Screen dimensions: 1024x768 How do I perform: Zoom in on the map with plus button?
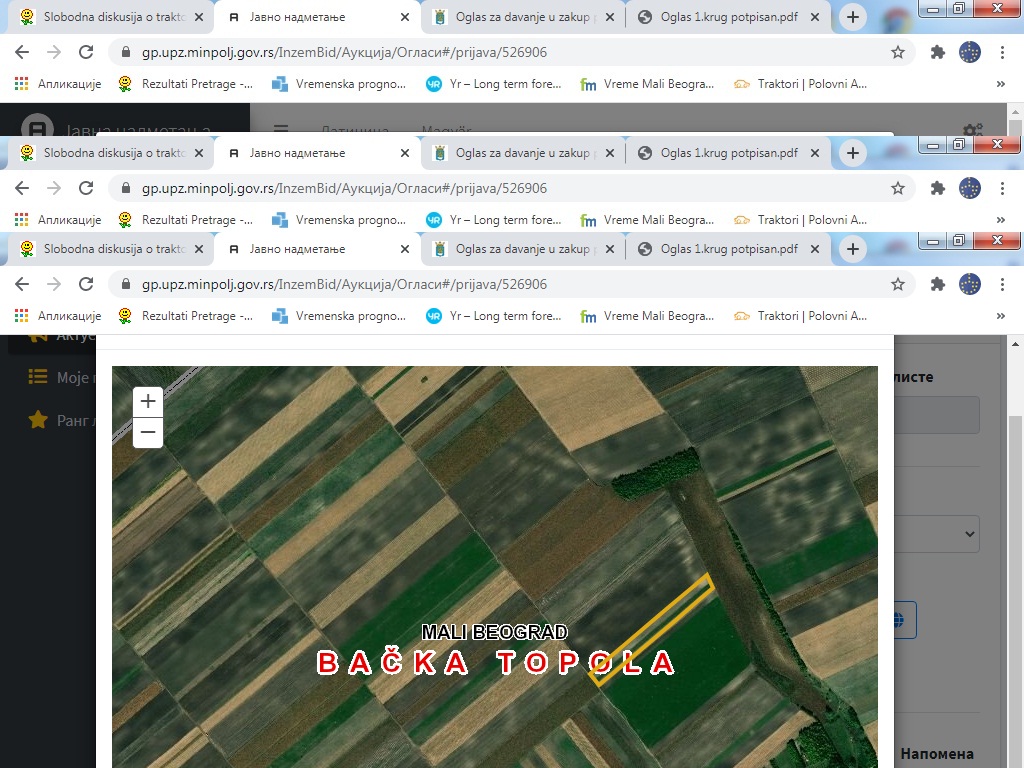click(148, 401)
